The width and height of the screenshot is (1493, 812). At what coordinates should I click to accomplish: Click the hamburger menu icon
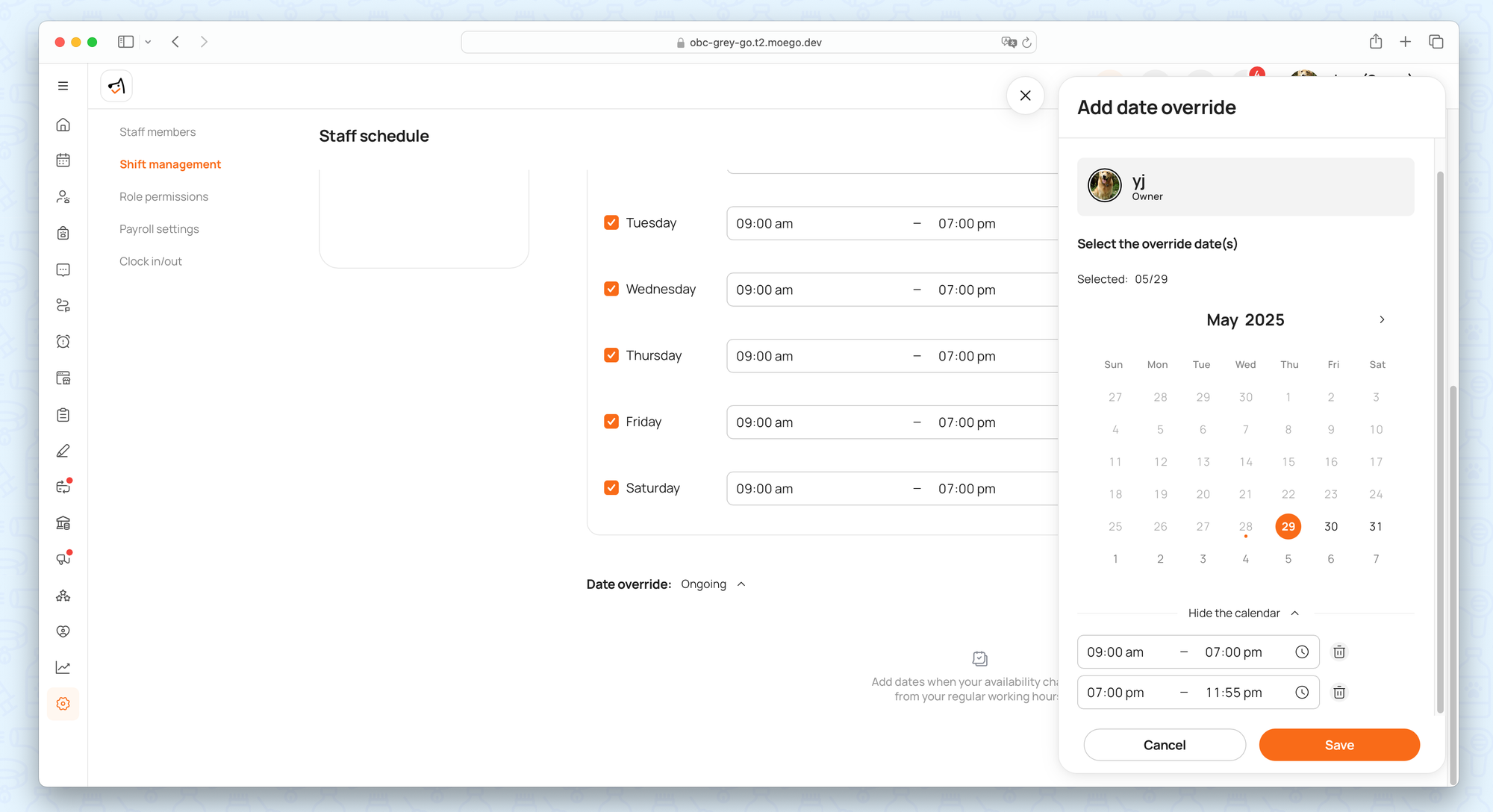63,86
